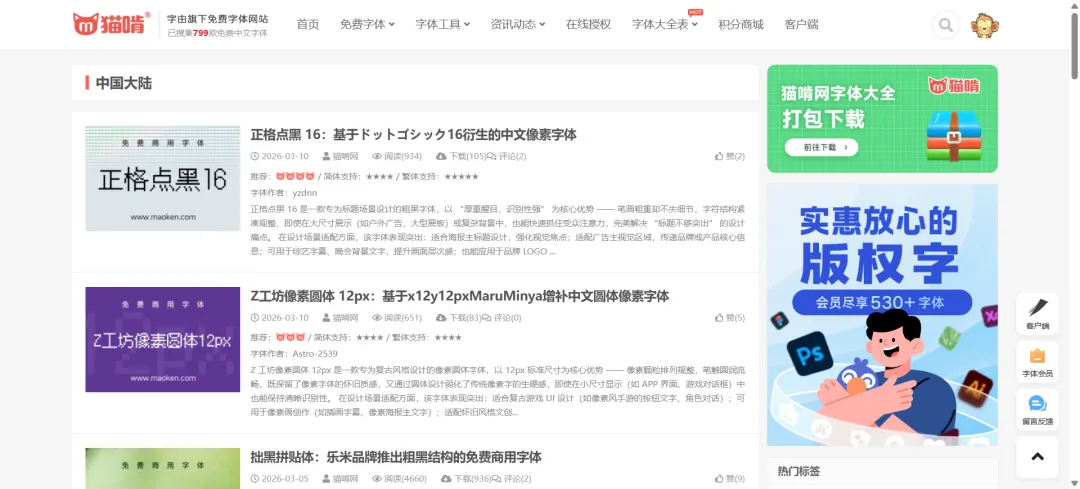The height and width of the screenshot is (489, 1080).
Task: Open article title 拙黑拼贴体
Action: (396, 457)
